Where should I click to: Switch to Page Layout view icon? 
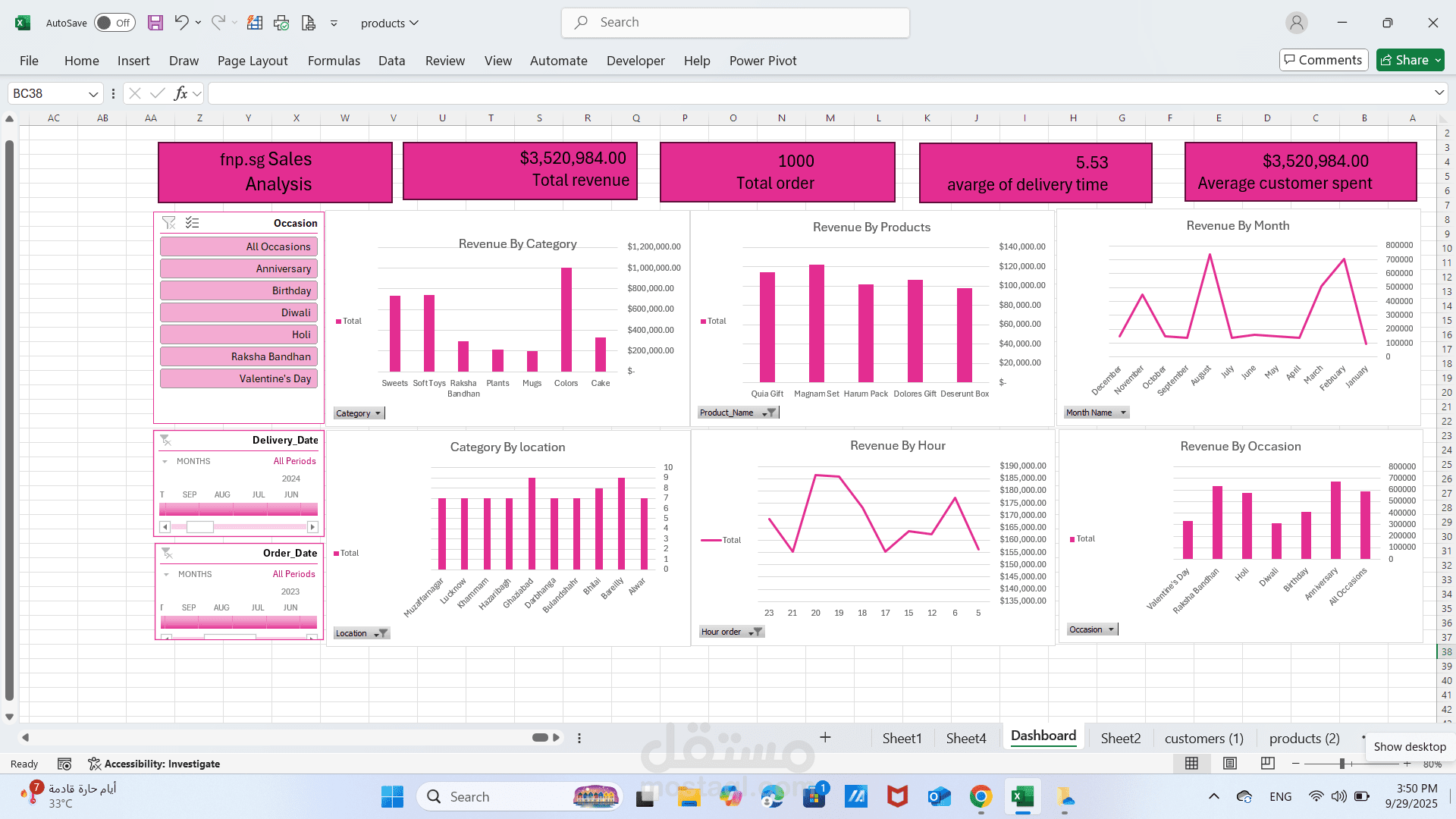(x=1230, y=764)
